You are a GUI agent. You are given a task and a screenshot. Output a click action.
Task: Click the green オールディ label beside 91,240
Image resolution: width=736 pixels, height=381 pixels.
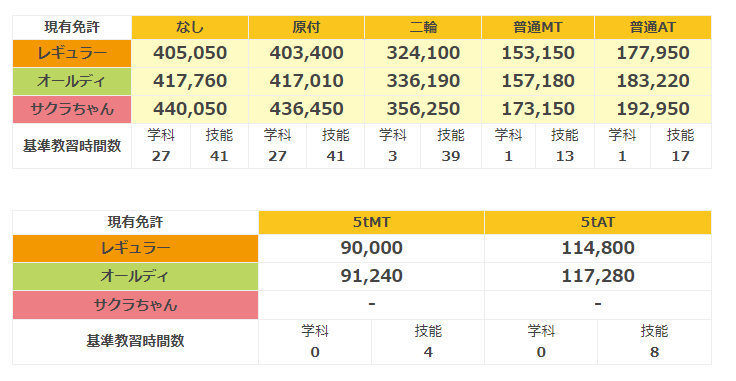(135, 276)
